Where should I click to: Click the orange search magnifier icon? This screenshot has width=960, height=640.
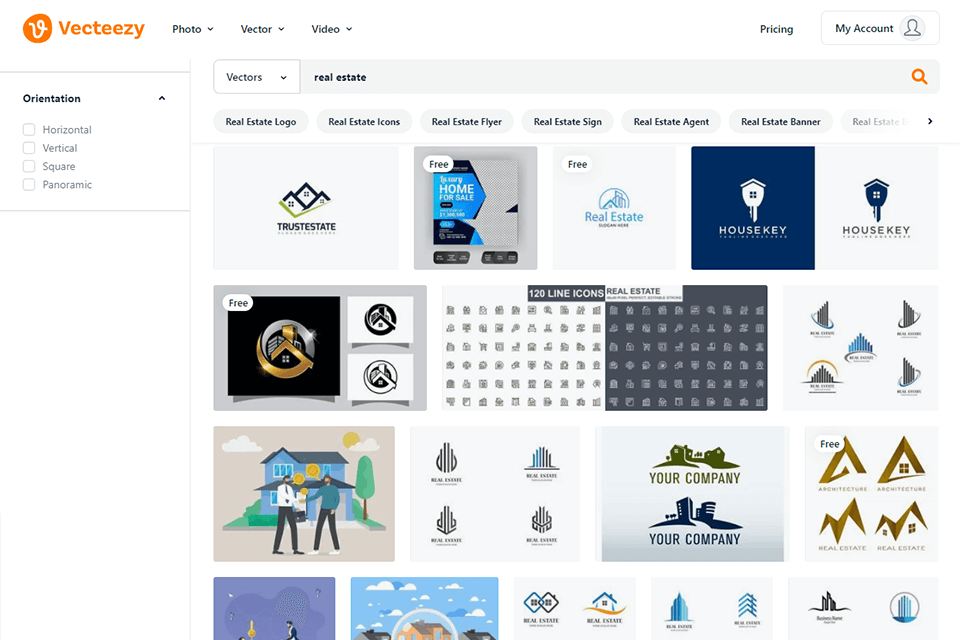tap(919, 77)
